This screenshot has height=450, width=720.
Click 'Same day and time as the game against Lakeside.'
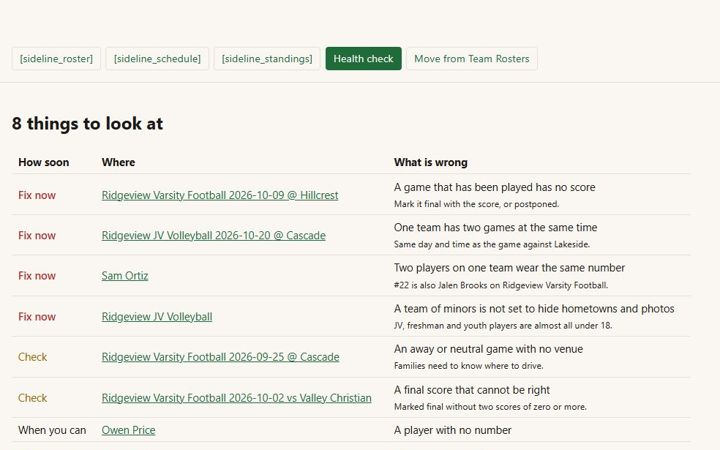coord(492,244)
